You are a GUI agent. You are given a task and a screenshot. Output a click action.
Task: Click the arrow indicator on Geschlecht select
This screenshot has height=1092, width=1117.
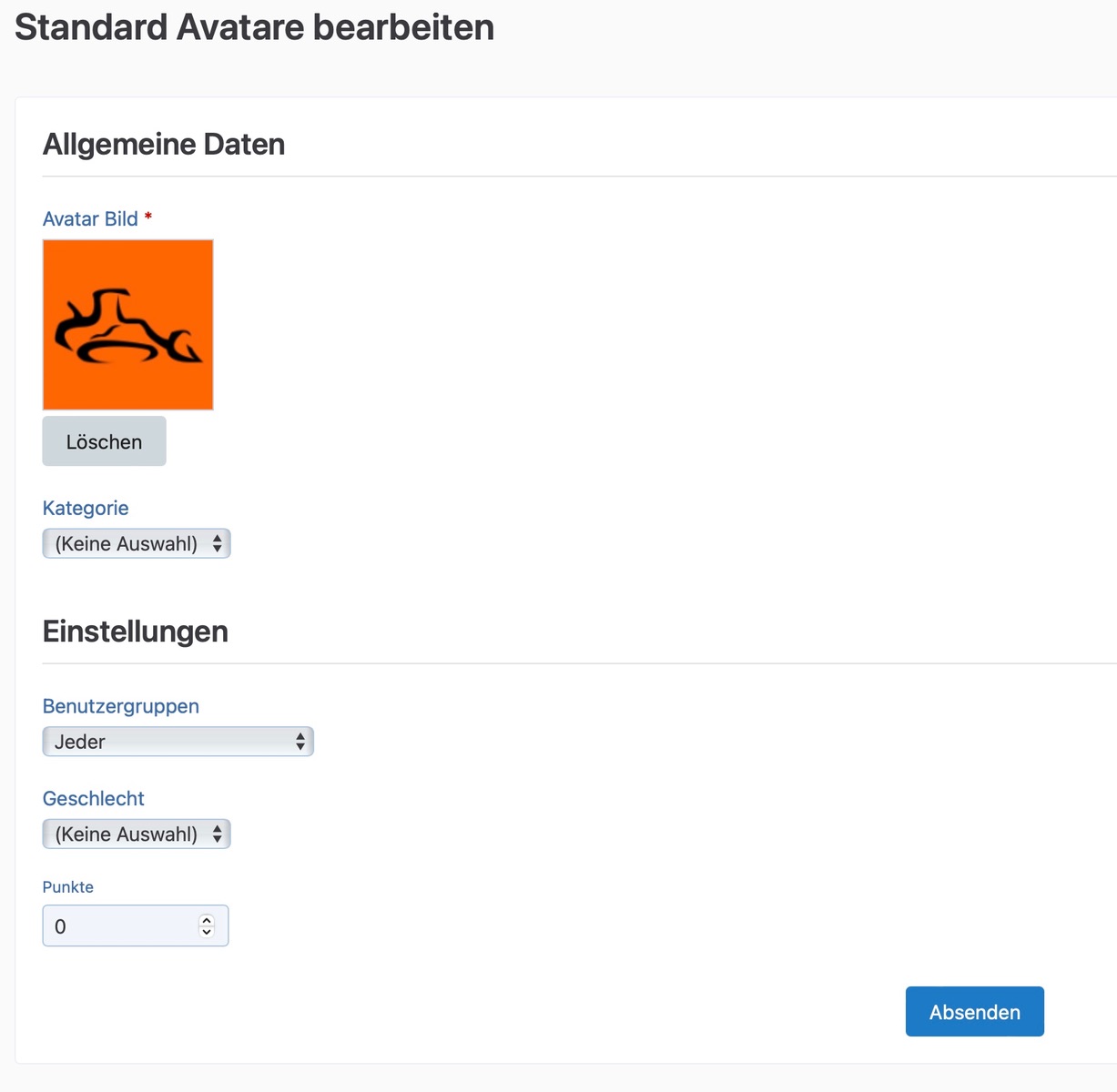[x=218, y=834]
